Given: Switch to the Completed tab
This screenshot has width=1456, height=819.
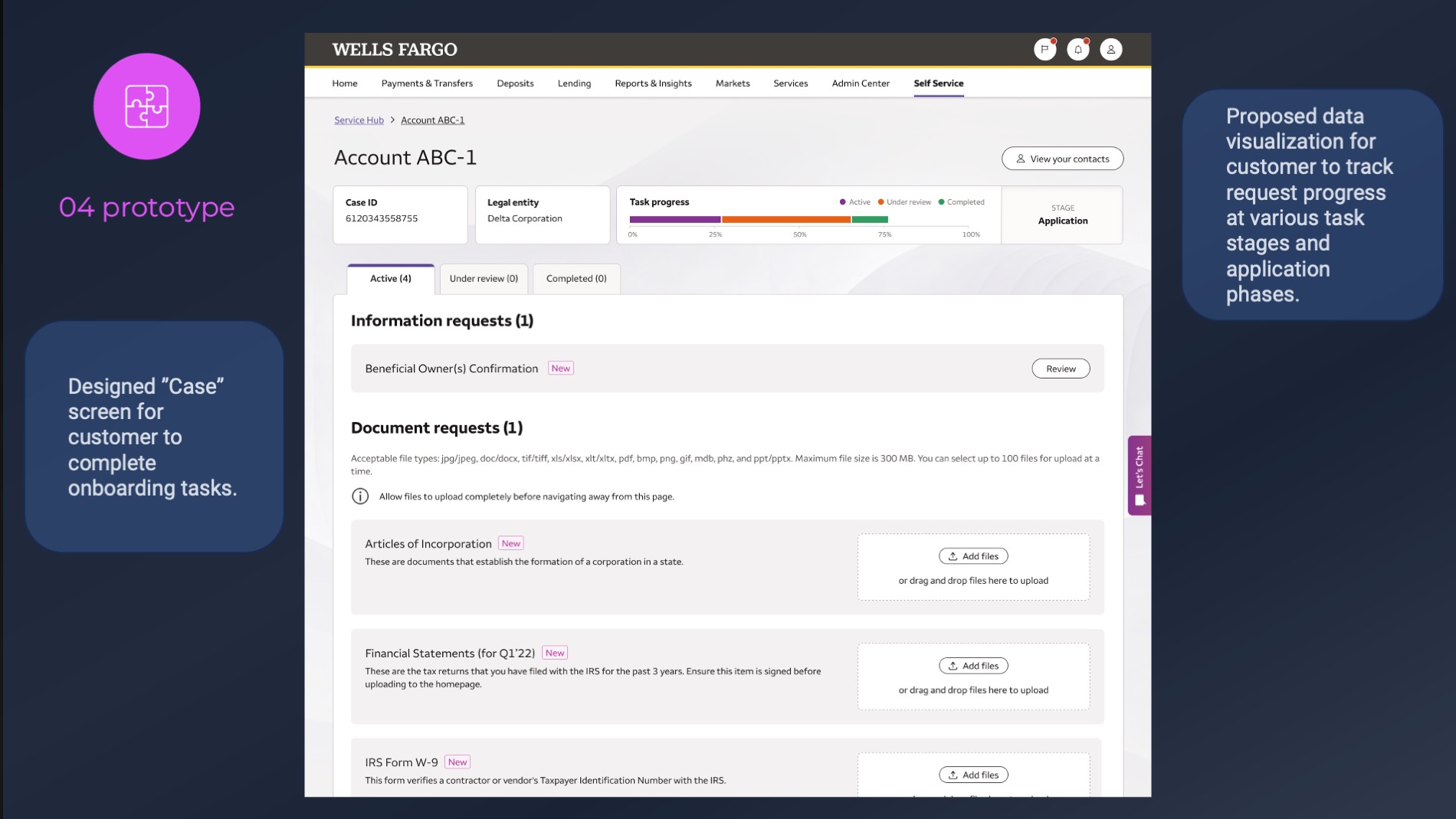Looking at the screenshot, I should [576, 279].
